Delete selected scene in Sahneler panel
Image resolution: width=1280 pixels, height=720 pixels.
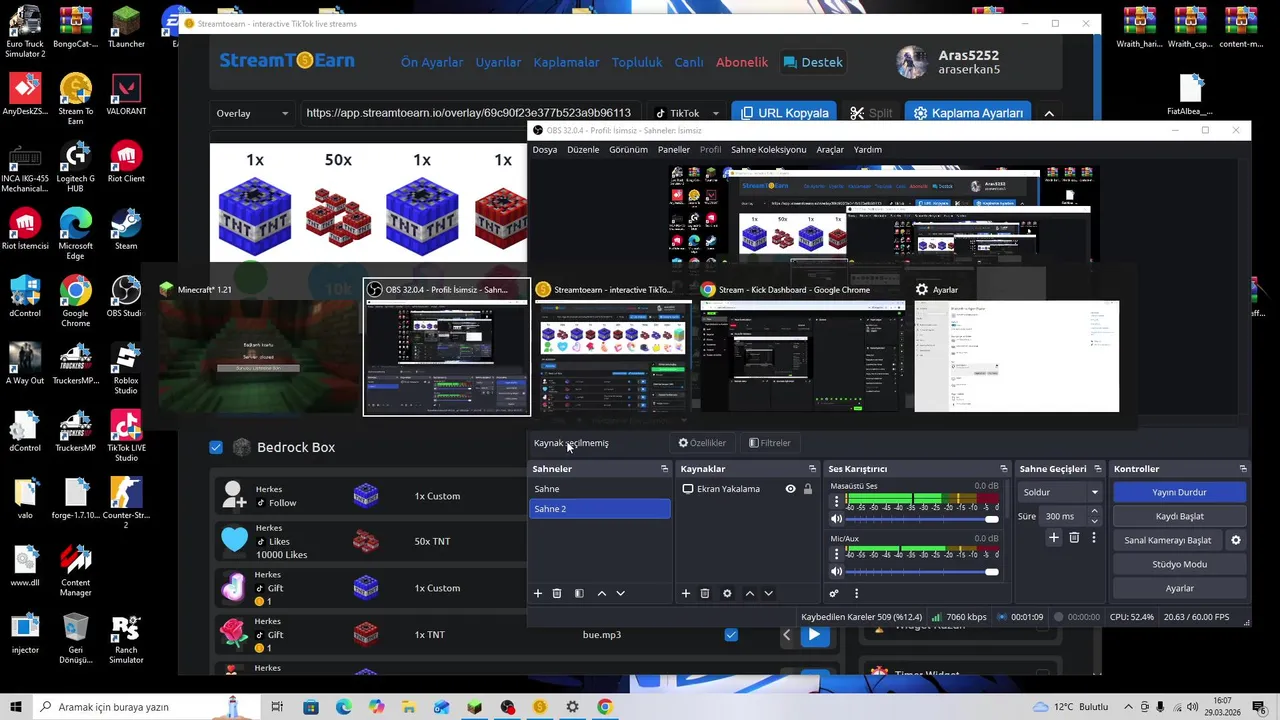click(x=557, y=593)
